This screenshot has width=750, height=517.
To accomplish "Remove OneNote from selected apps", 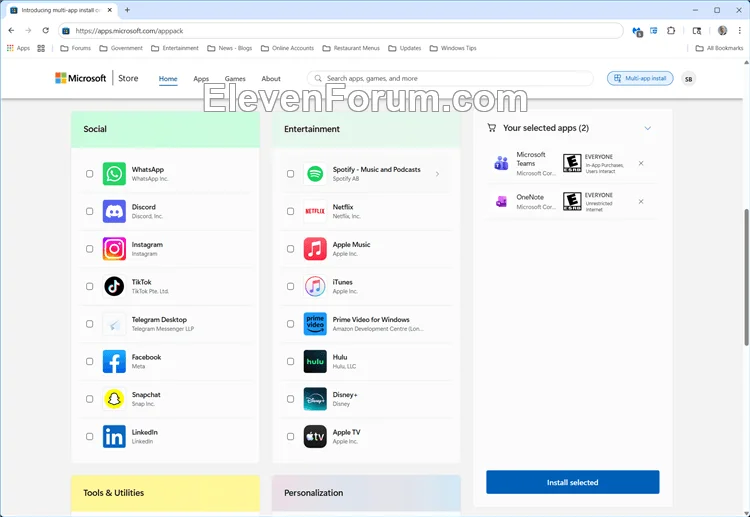I will pos(641,202).
